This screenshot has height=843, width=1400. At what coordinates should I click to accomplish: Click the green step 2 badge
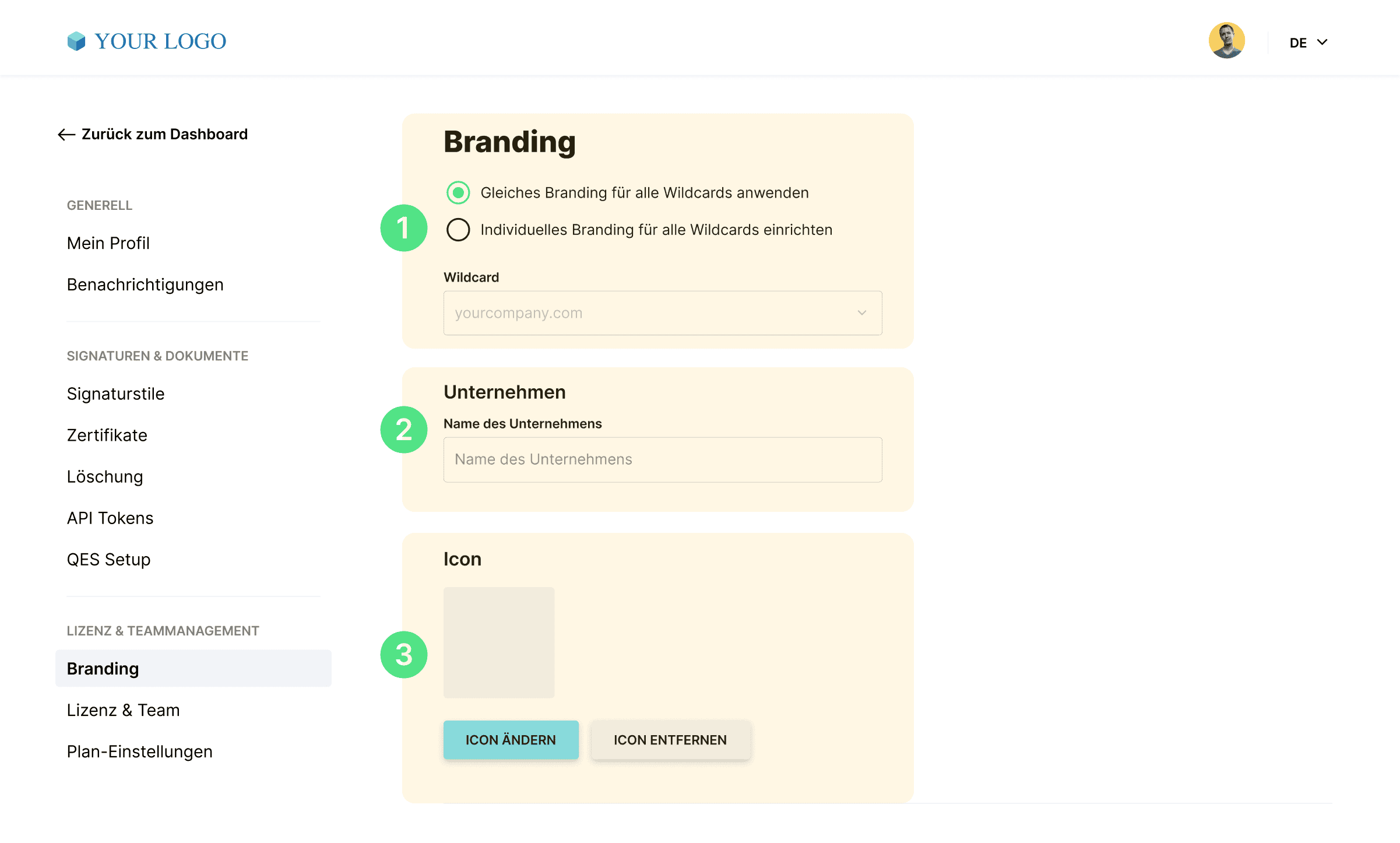404,430
